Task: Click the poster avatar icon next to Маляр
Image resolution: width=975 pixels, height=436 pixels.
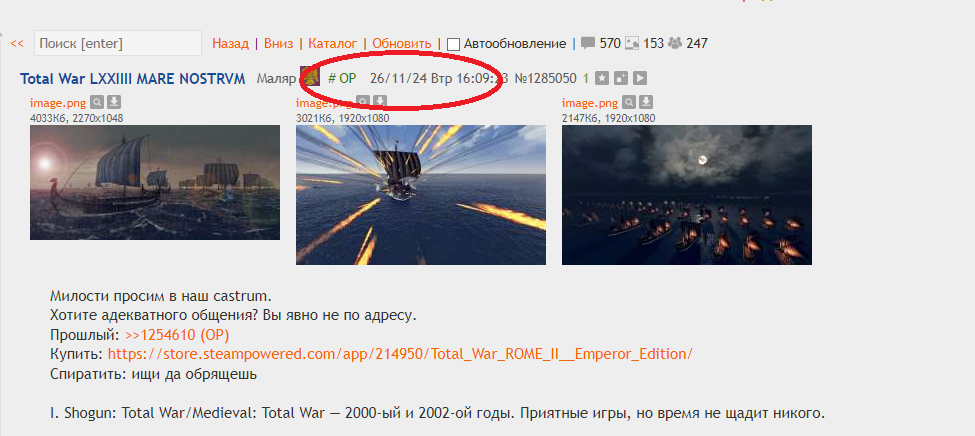Action: point(310,78)
